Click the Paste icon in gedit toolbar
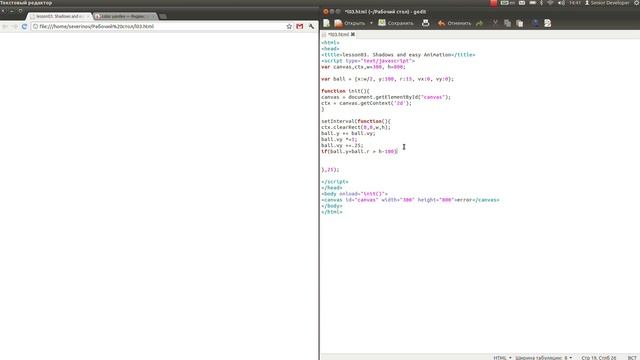This screenshot has height=360, width=640. [x=520, y=23]
